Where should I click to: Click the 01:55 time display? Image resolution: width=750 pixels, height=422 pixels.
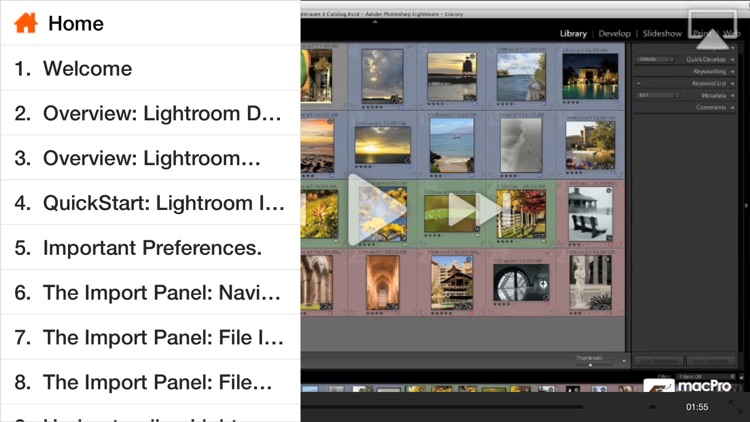coord(697,407)
